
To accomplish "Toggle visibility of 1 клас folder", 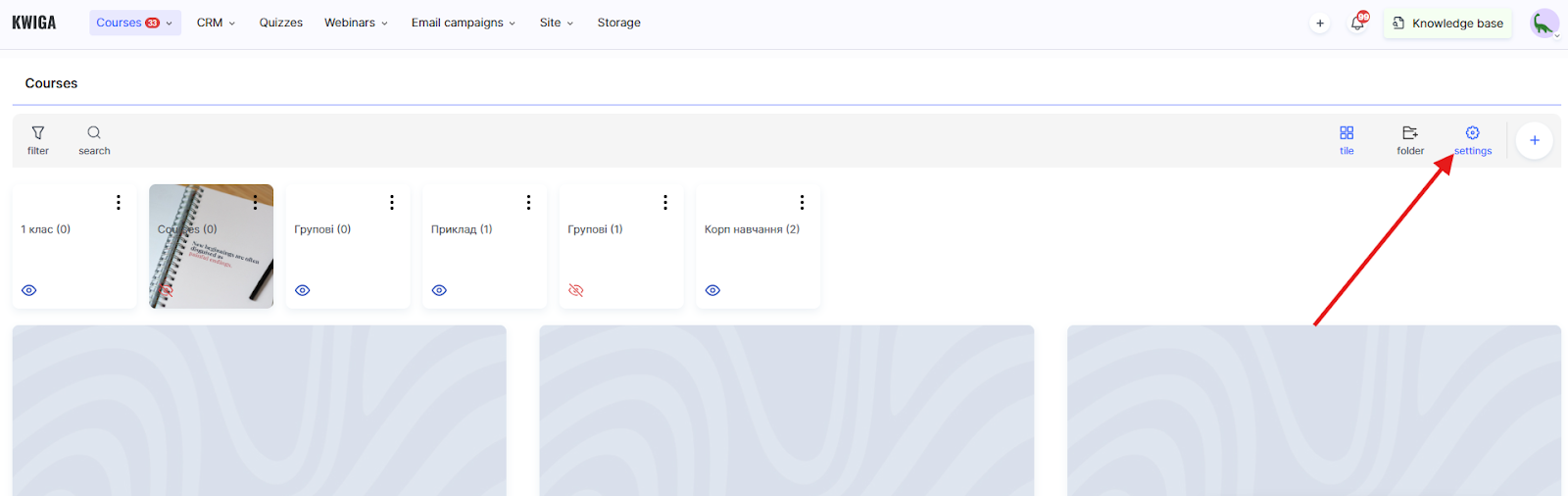I will pyautogui.click(x=29, y=290).
